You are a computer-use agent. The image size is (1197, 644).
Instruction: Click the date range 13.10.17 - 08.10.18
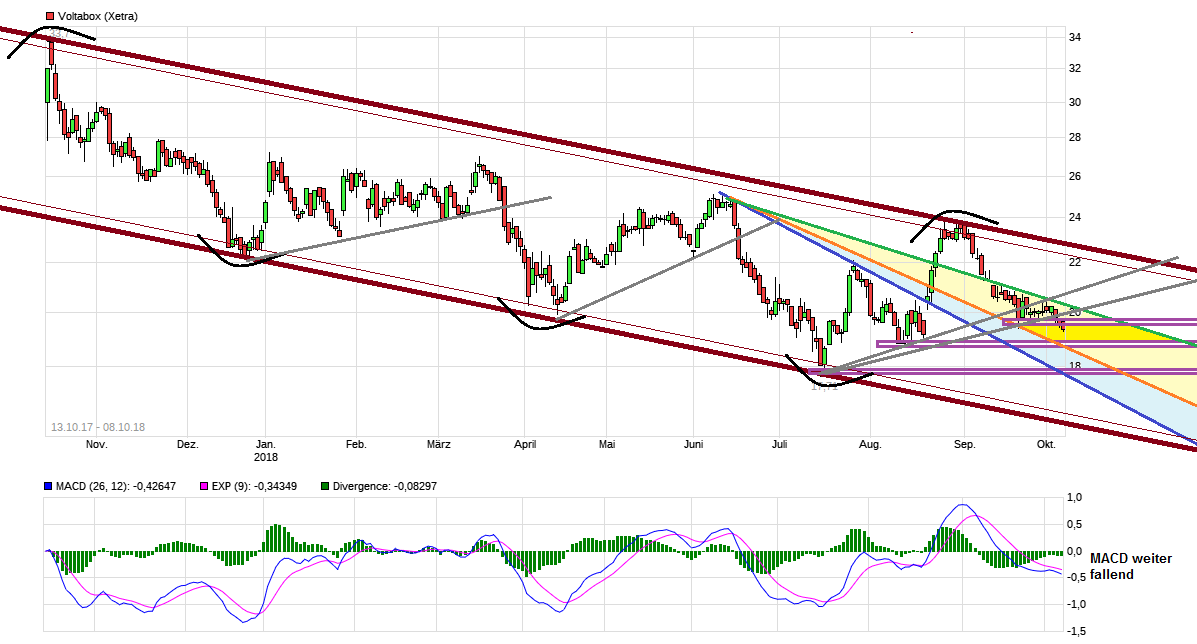[x=98, y=427]
